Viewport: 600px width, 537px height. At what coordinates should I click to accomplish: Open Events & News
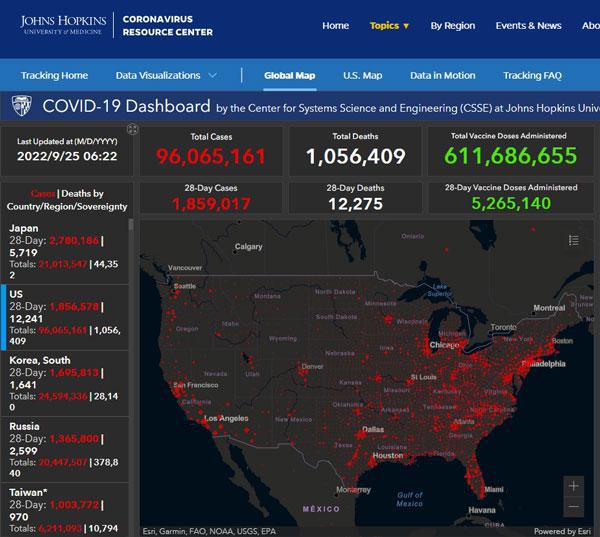coord(528,26)
